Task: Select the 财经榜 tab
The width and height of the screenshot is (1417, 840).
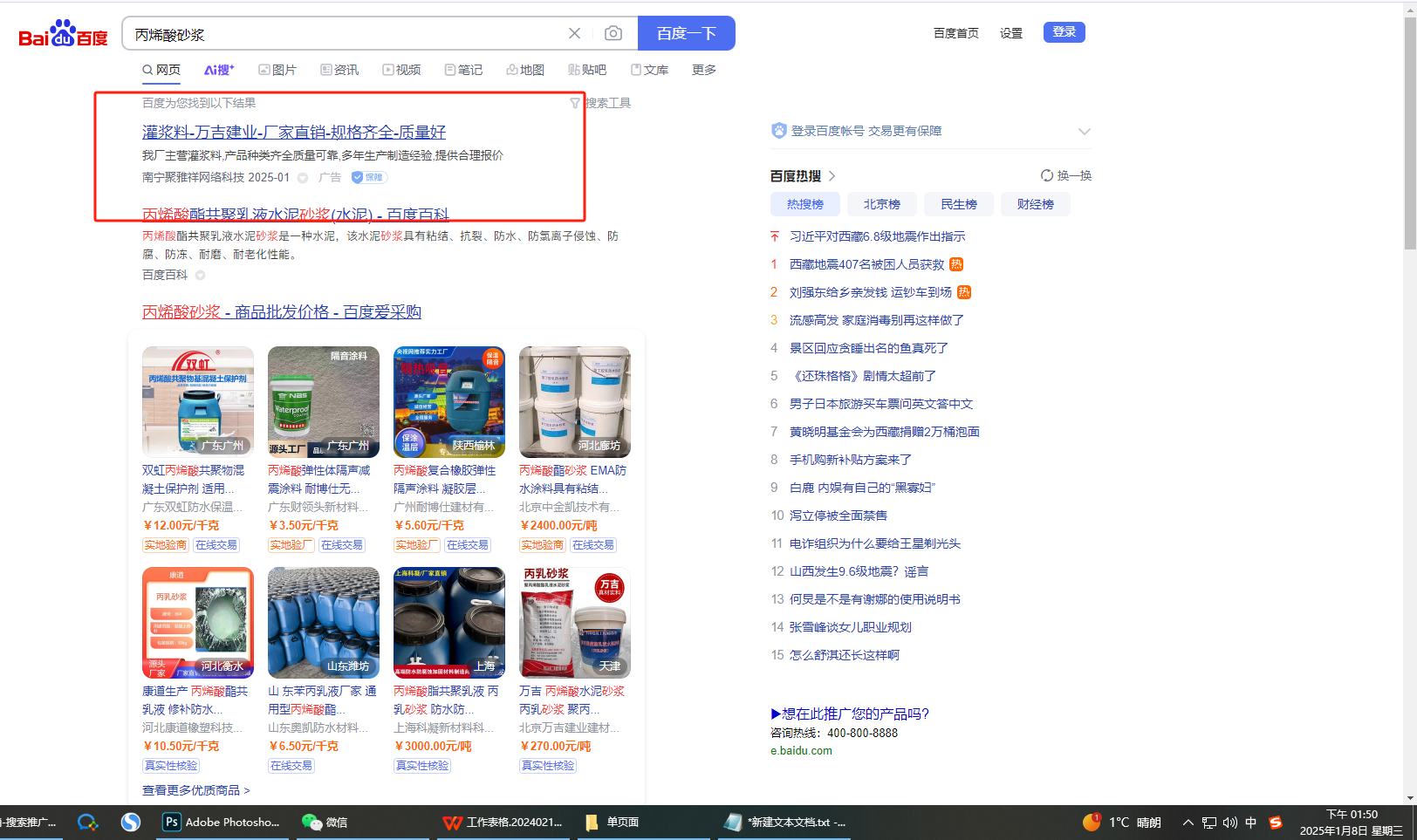Action: 1036,204
